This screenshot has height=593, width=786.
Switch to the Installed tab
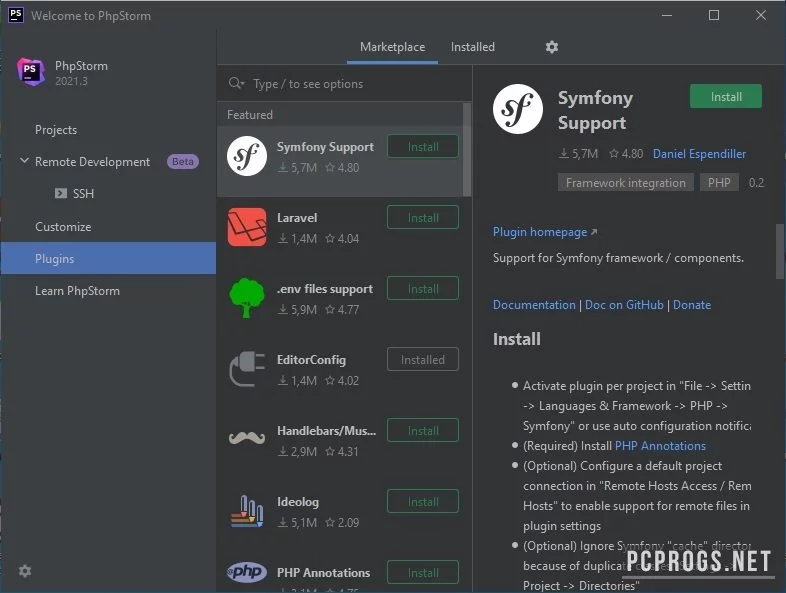pos(472,47)
